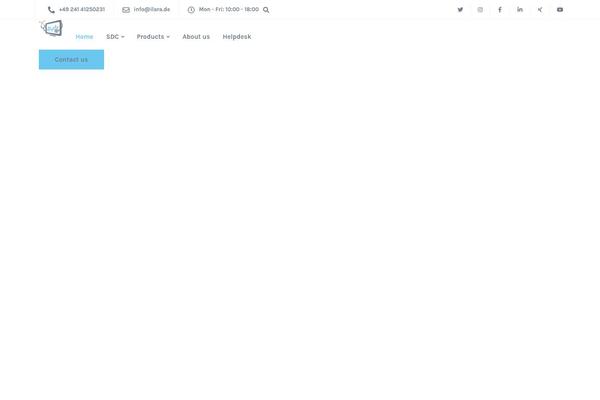Open the LinkedIn social link

click(520, 10)
